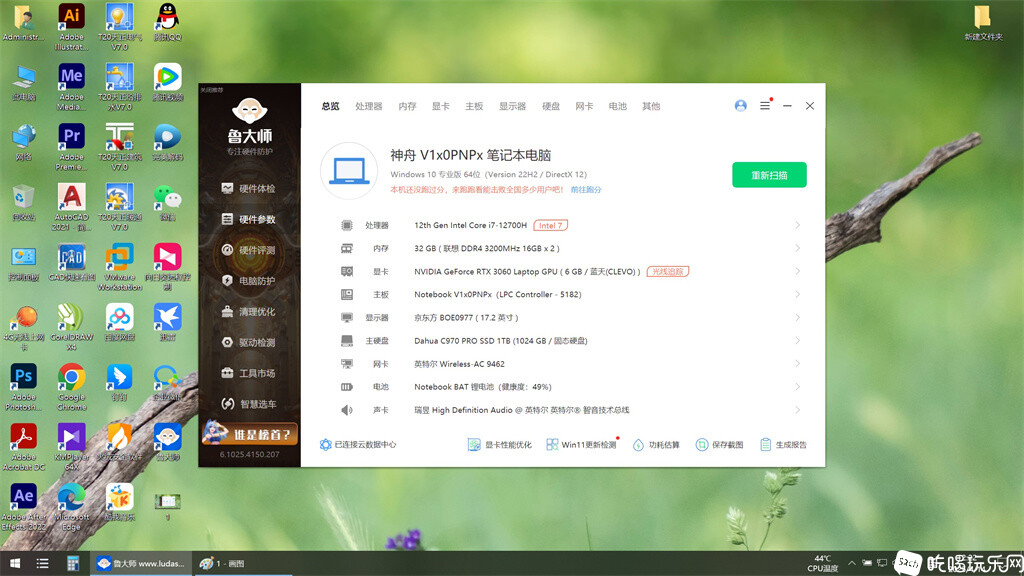This screenshot has width=1024, height=576.
Task: Switch to the 处理器 tab
Action: click(x=369, y=106)
